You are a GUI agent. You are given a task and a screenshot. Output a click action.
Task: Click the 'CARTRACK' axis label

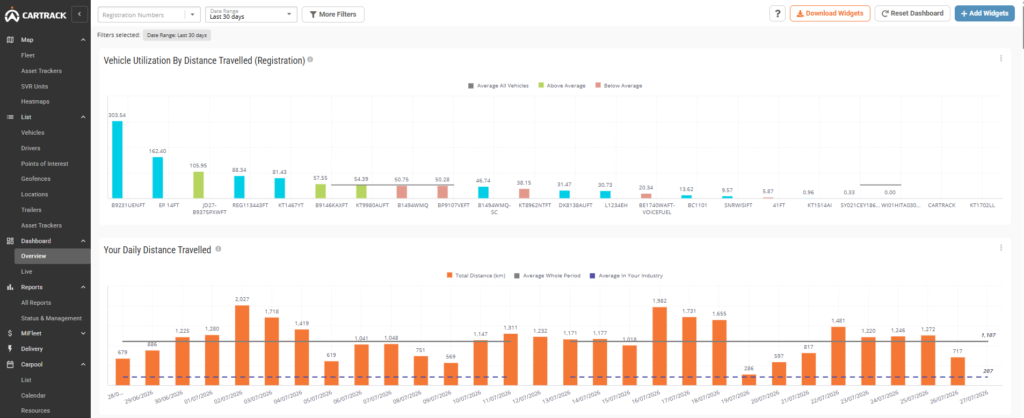click(x=941, y=205)
